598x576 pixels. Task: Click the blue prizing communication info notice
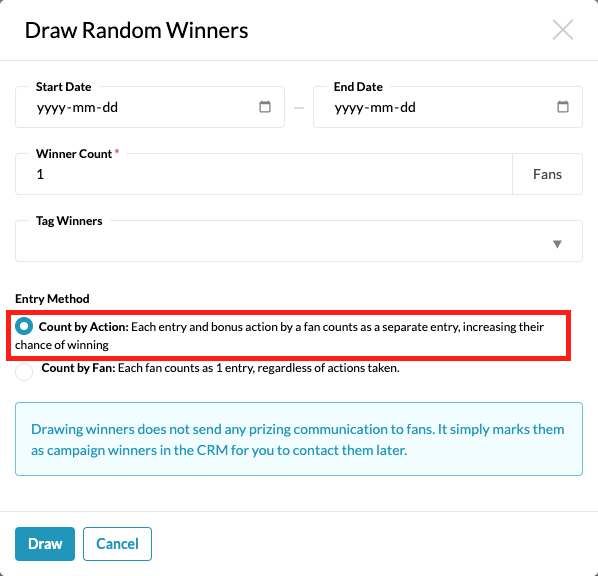pos(299,439)
